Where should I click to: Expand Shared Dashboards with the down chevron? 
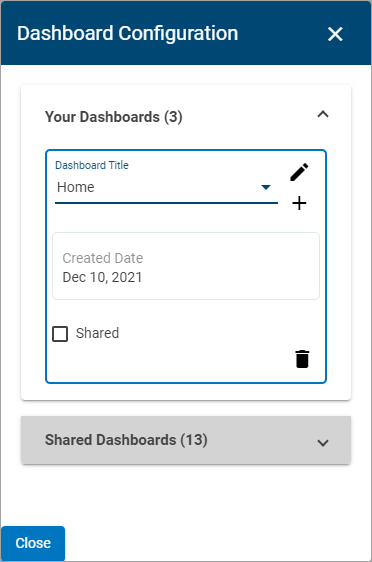(323, 443)
